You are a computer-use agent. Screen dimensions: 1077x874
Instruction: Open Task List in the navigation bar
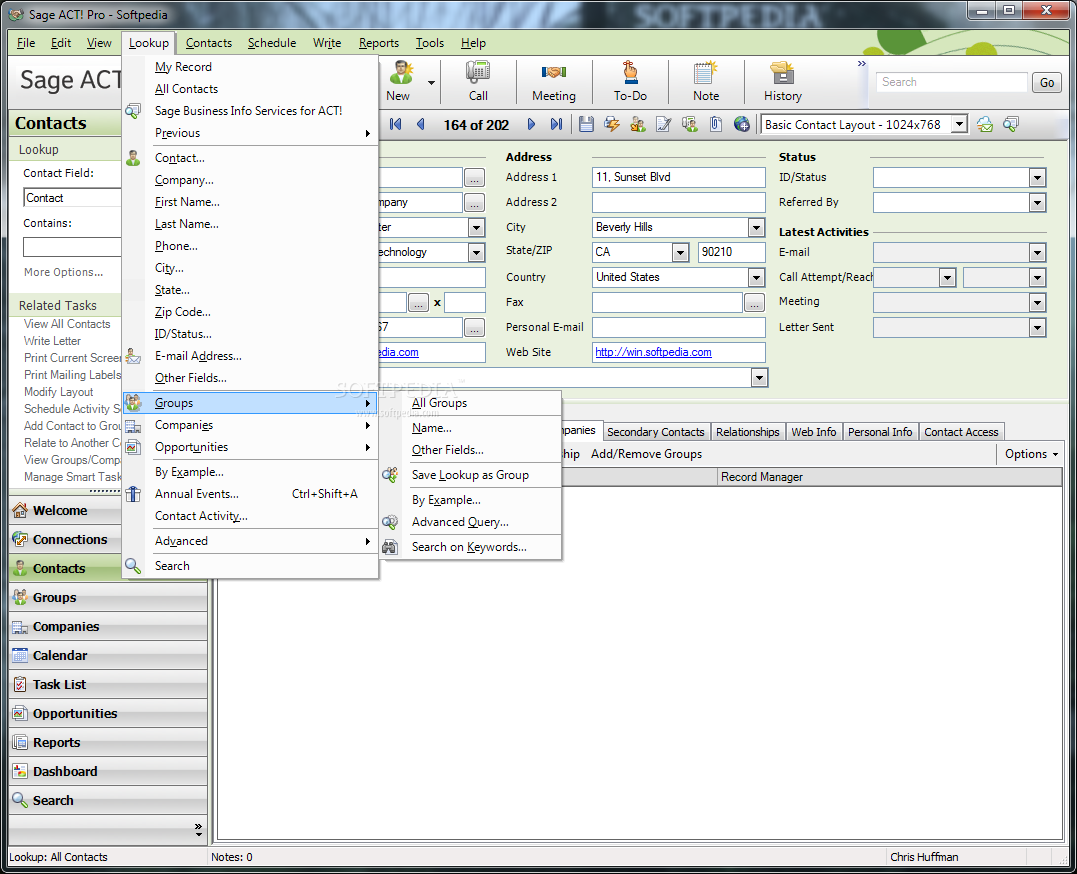pyautogui.click(x=109, y=684)
